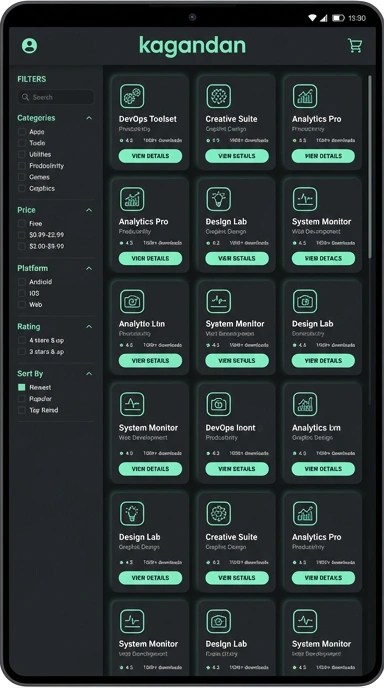Check the Apps category checkbox

point(22,132)
